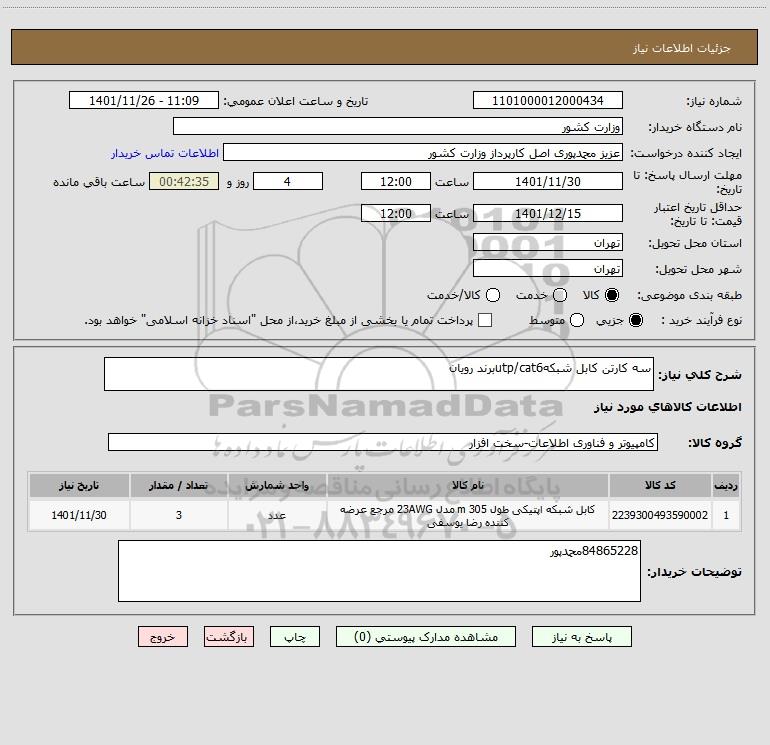Click the جزئیات اطلاعات نیاز header title
Screen dimensions: 770x745
tap(682, 48)
